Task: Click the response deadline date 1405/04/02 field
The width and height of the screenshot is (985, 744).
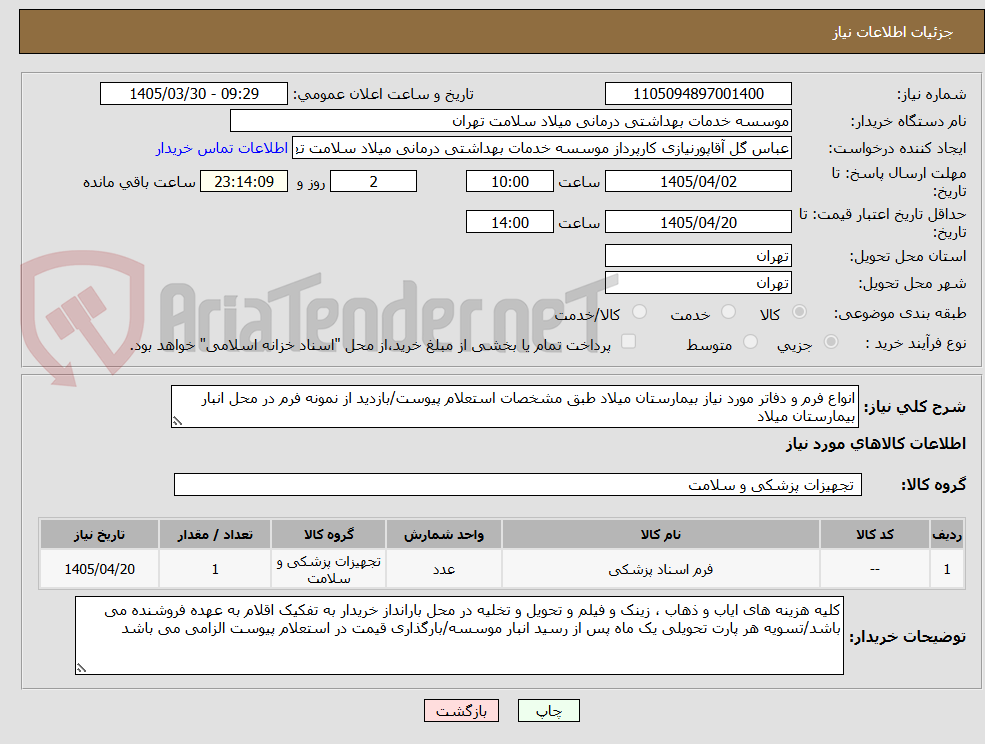Action: pyautogui.click(x=698, y=182)
